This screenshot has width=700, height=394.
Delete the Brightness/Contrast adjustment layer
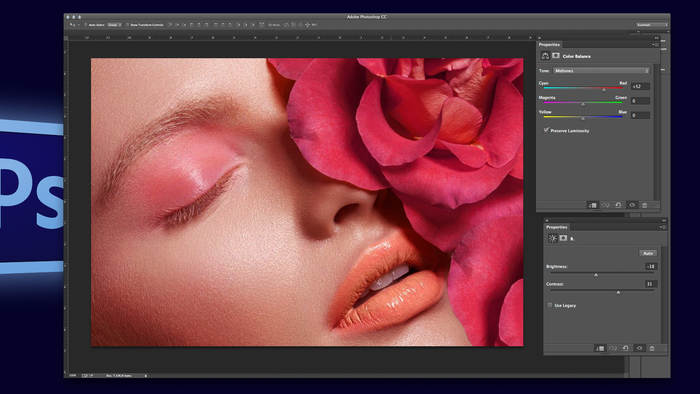tap(652, 348)
